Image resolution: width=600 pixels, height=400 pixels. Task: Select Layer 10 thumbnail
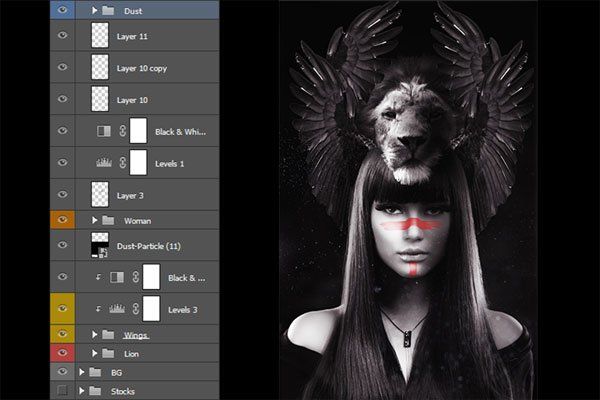(x=100, y=98)
